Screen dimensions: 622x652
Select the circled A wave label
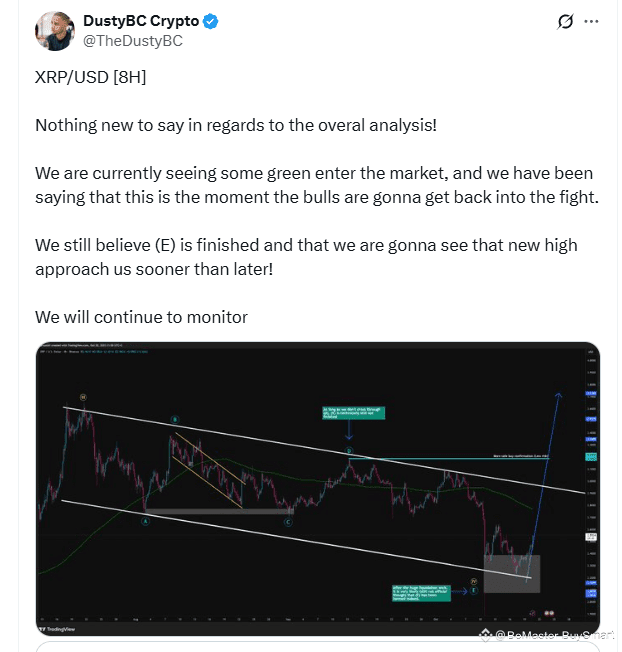coord(145,521)
